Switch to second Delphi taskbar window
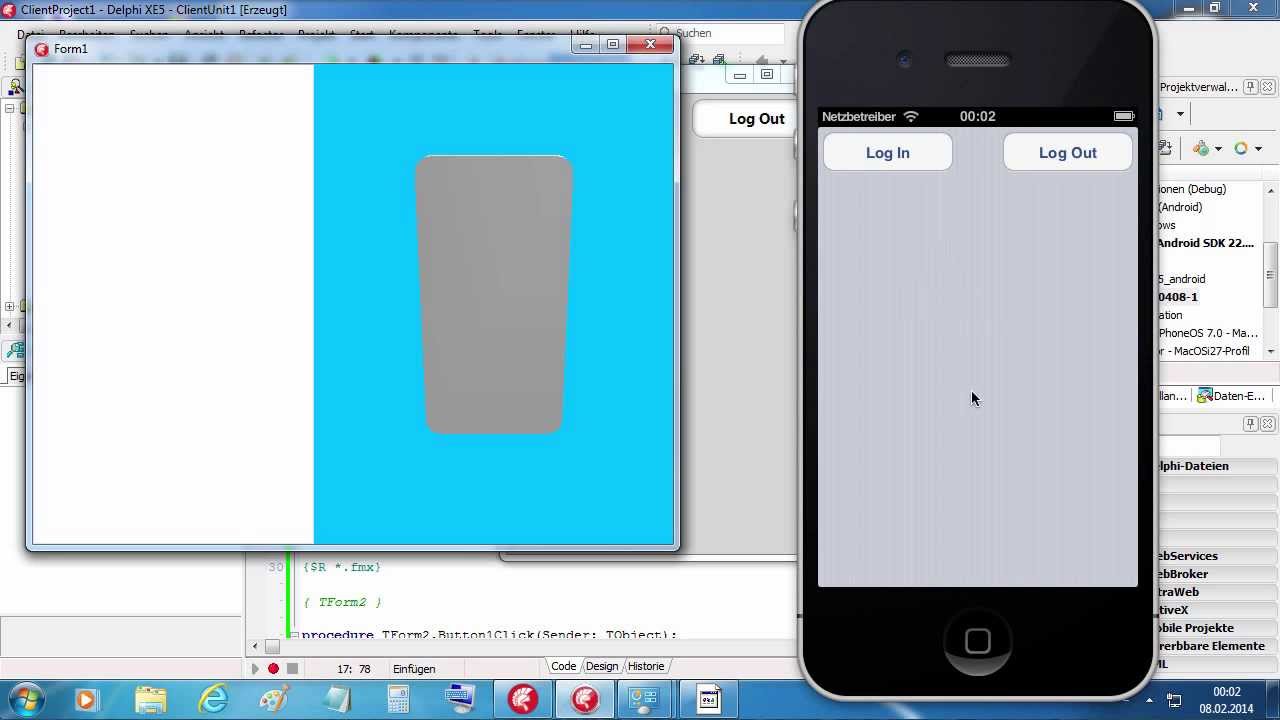Image resolution: width=1280 pixels, height=720 pixels. click(585, 700)
